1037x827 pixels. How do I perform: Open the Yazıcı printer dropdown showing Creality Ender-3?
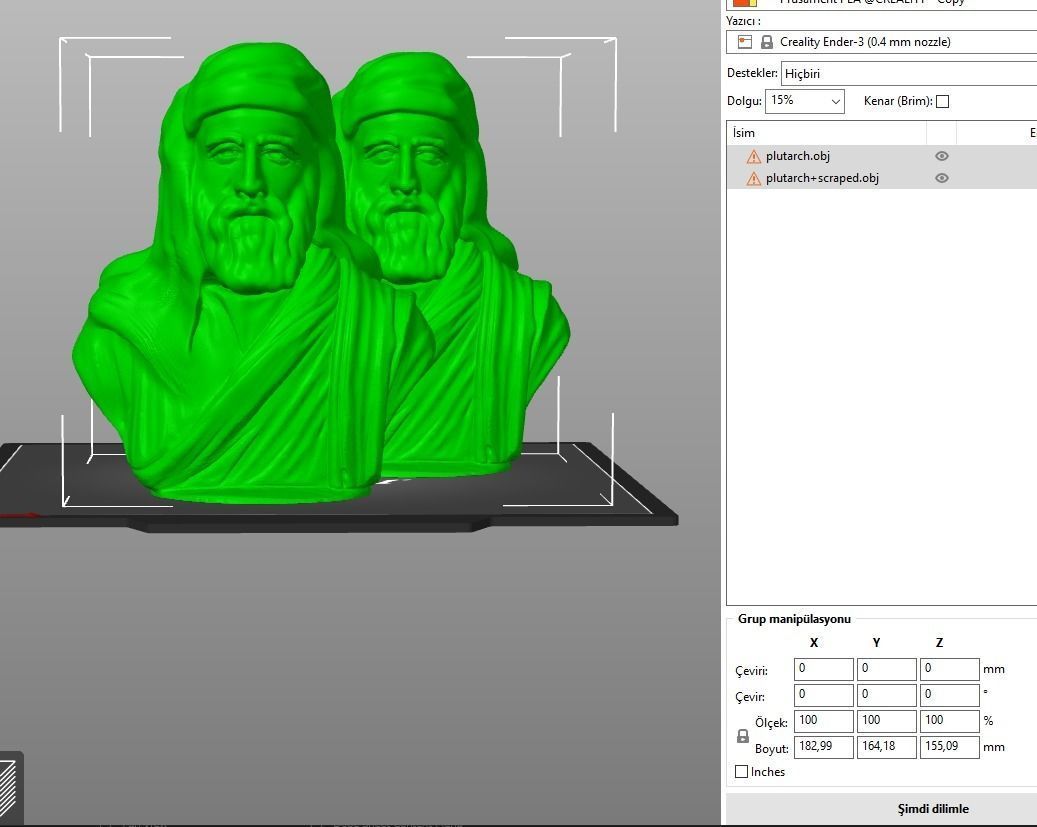882,42
